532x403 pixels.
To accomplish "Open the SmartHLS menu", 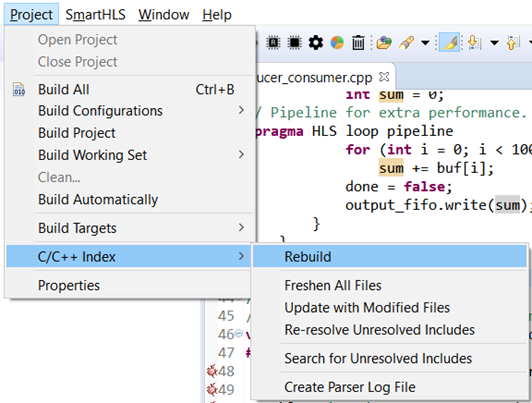I will click(95, 15).
